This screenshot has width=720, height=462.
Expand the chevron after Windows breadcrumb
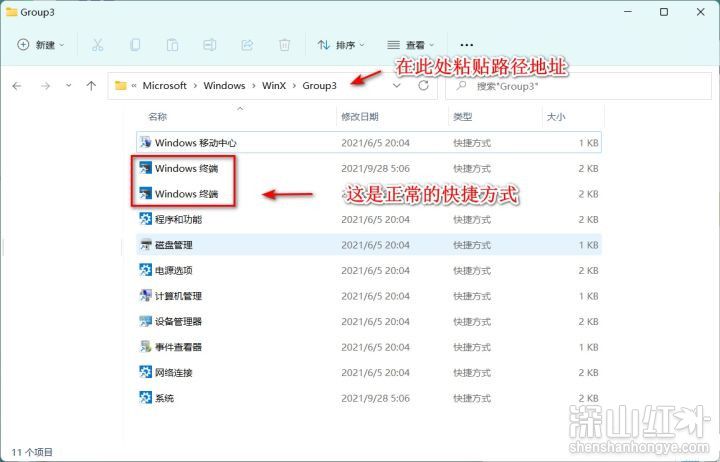(x=253, y=86)
